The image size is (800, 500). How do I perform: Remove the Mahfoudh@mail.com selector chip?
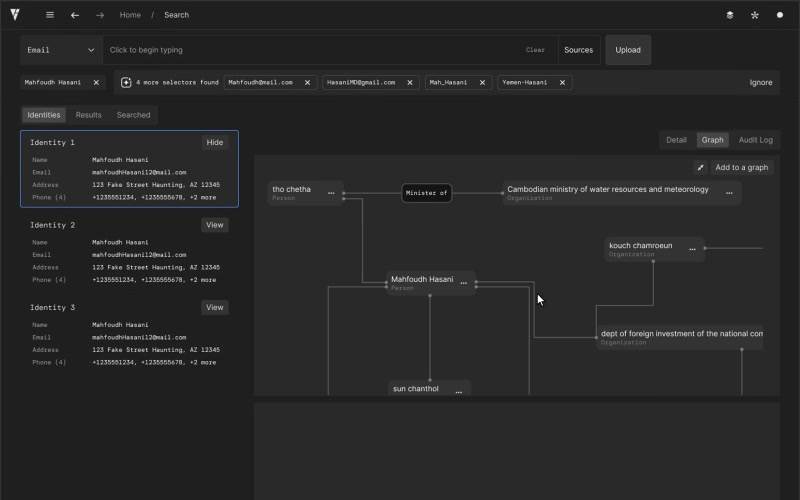(308, 83)
